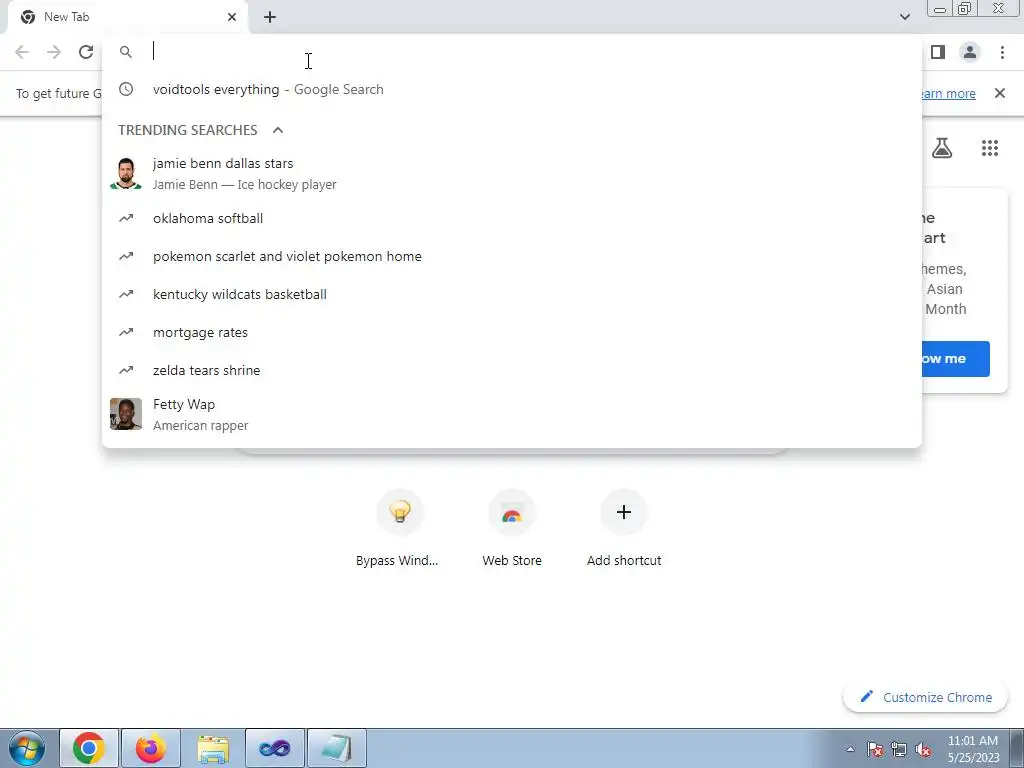Select the New Tab tab
This screenshot has width=1024, height=768.
[127, 17]
